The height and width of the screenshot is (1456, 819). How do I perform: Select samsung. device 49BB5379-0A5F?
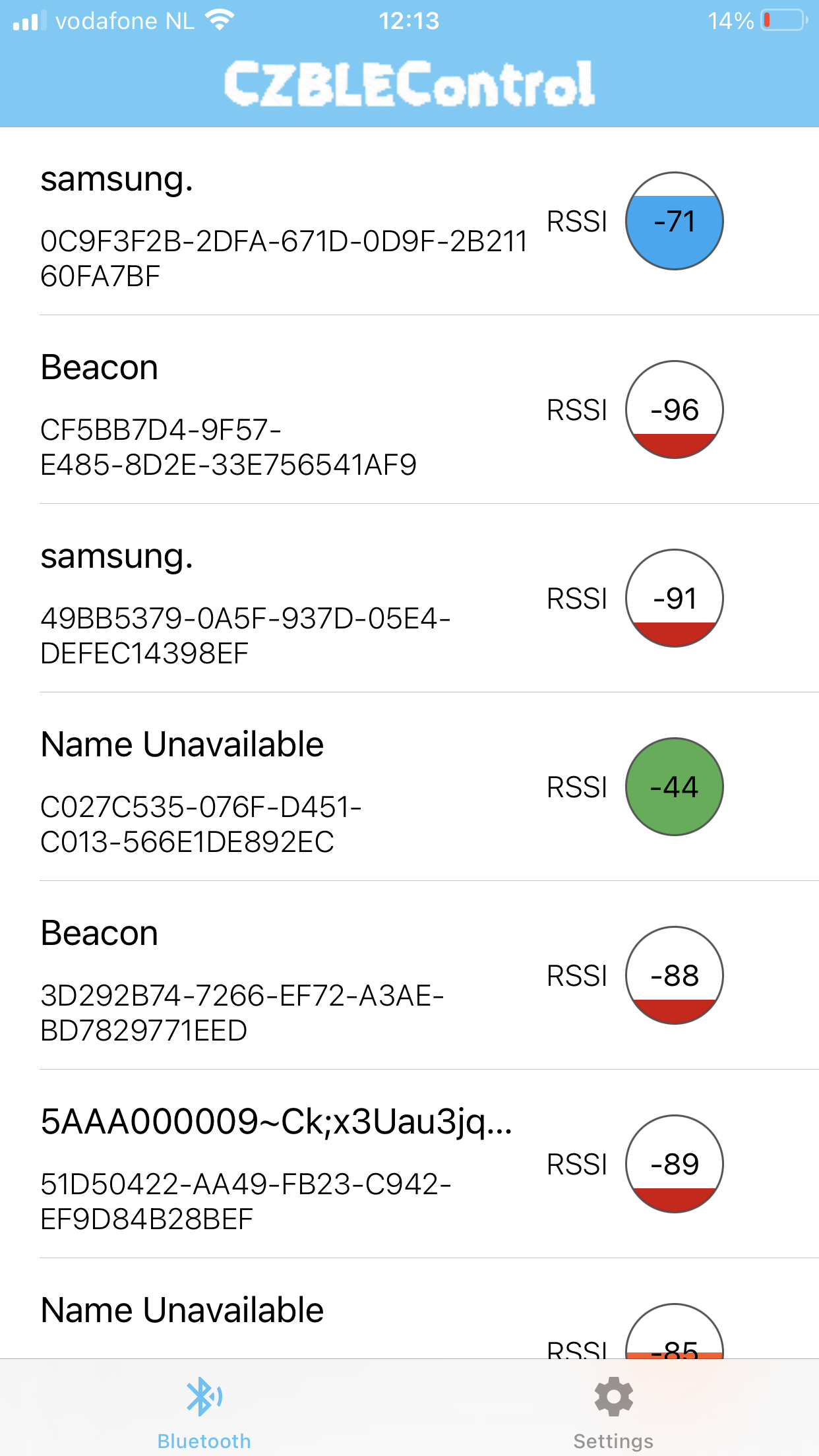coord(409,598)
